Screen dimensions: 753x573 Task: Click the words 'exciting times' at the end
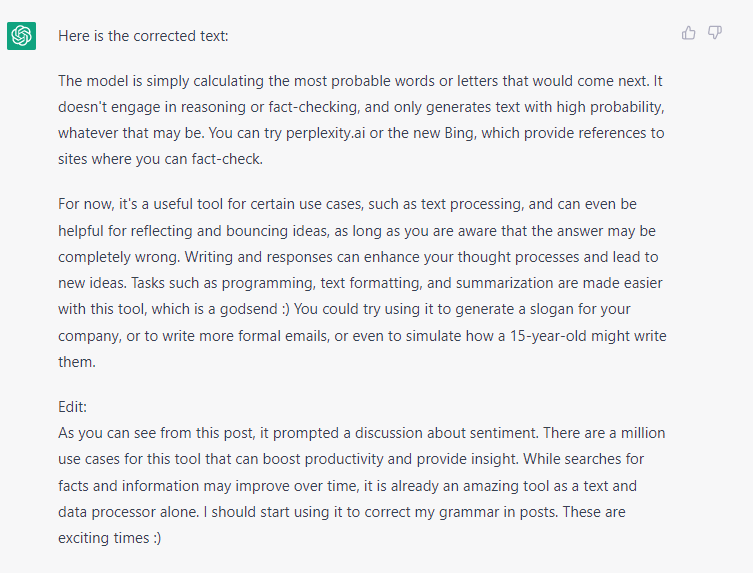(x=104, y=538)
